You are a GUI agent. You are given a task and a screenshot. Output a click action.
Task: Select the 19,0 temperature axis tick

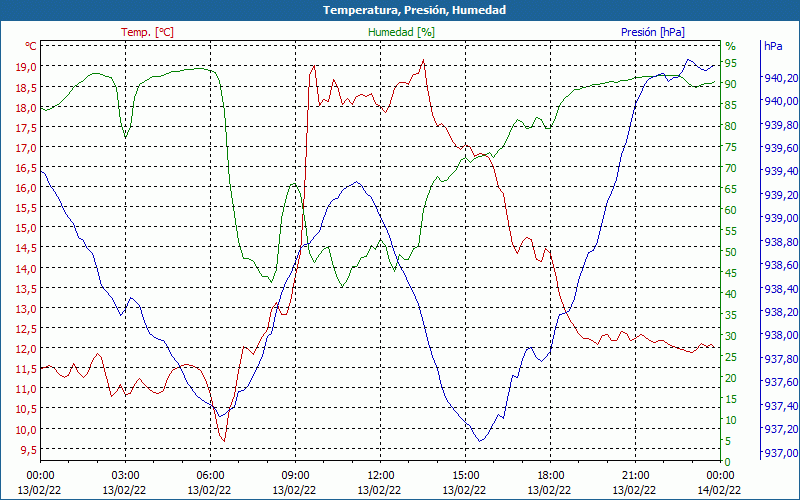pyautogui.click(x=27, y=66)
